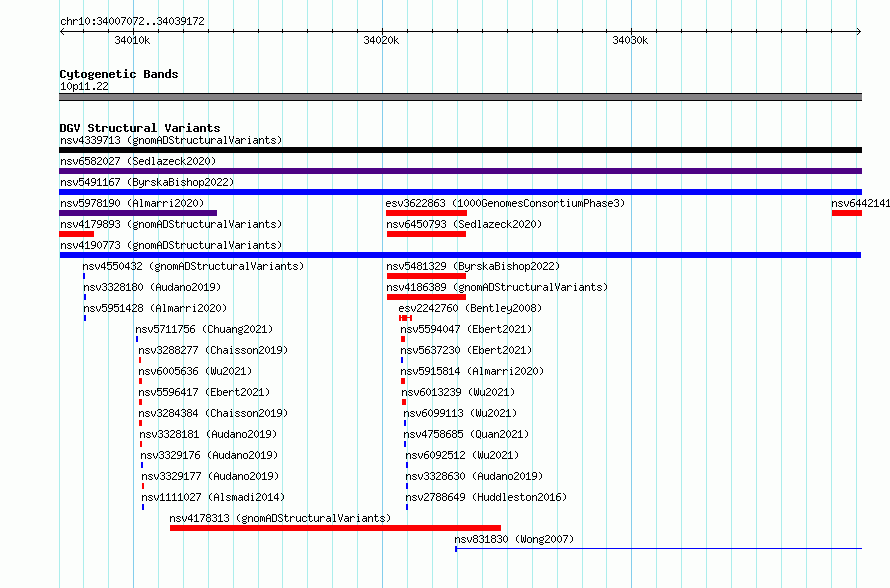Open nsv5951428 (Almarri2020) label
Image resolution: width=890 pixels, height=588 pixels.
pyautogui.click(x=155, y=308)
